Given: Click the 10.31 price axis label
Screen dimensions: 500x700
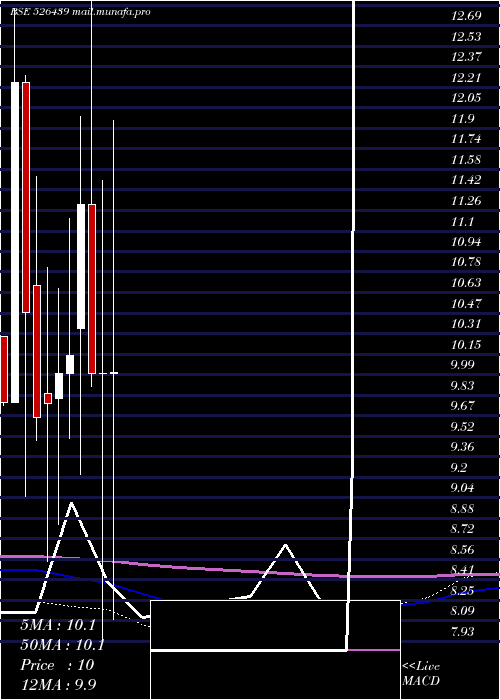Looking at the screenshot, I should [466, 325].
